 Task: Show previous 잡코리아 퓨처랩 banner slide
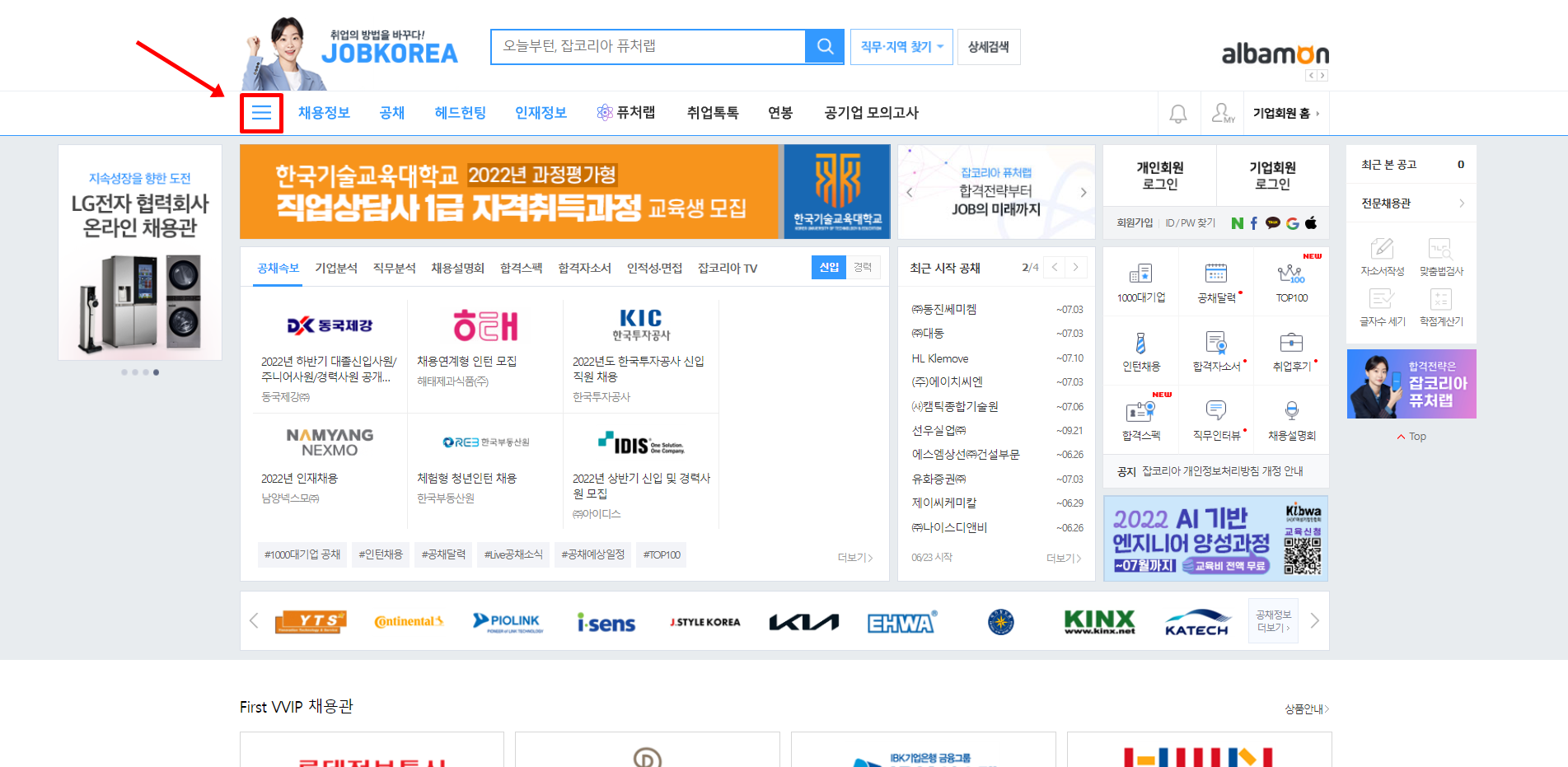point(910,192)
